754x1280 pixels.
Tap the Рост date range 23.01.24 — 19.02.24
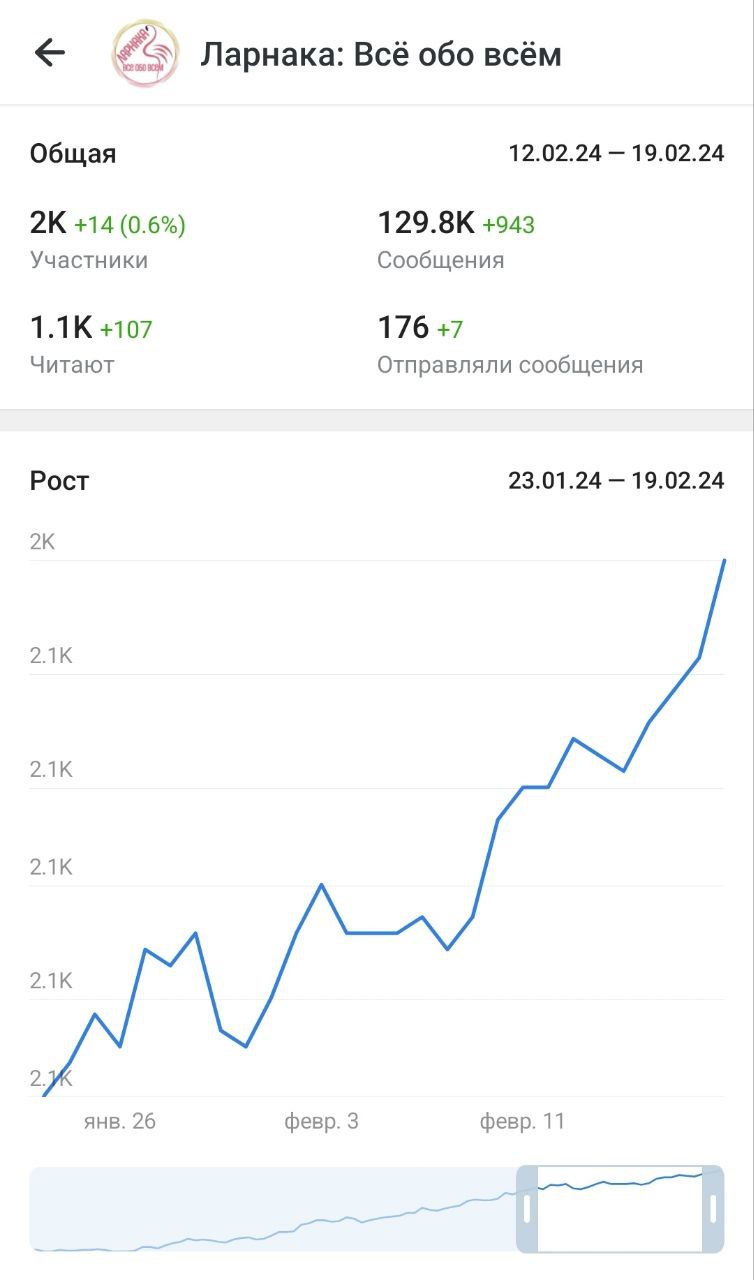[616, 481]
